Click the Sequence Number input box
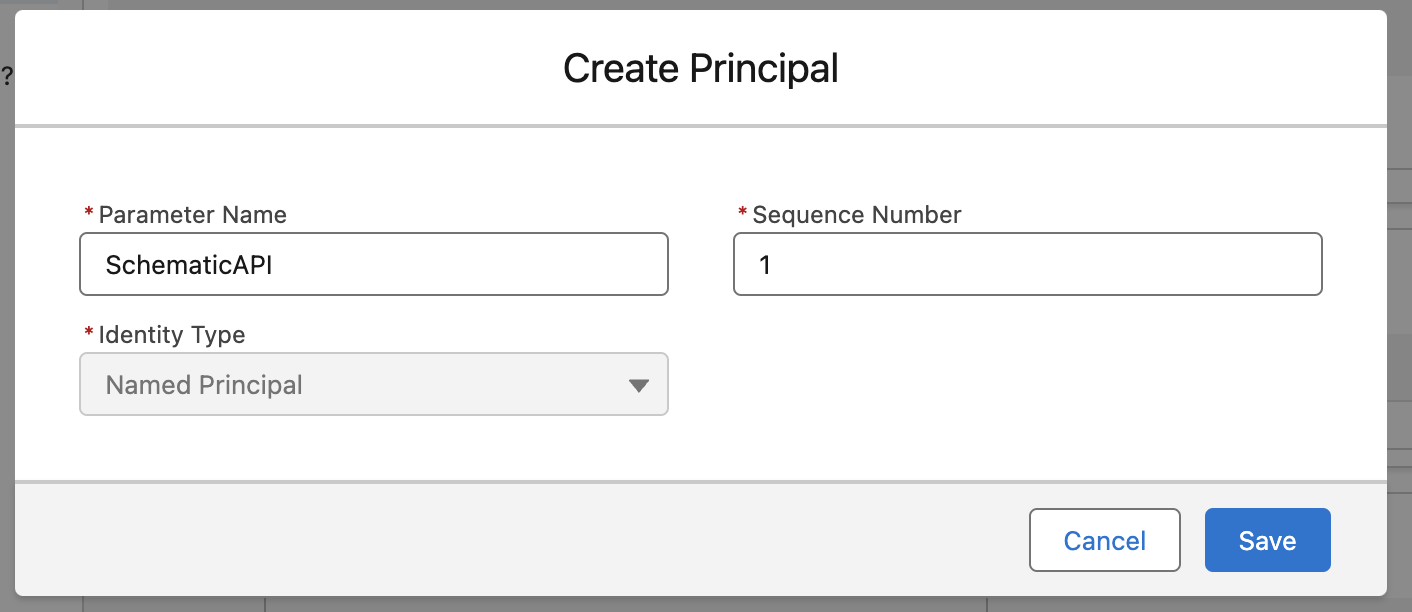 click(1027, 264)
